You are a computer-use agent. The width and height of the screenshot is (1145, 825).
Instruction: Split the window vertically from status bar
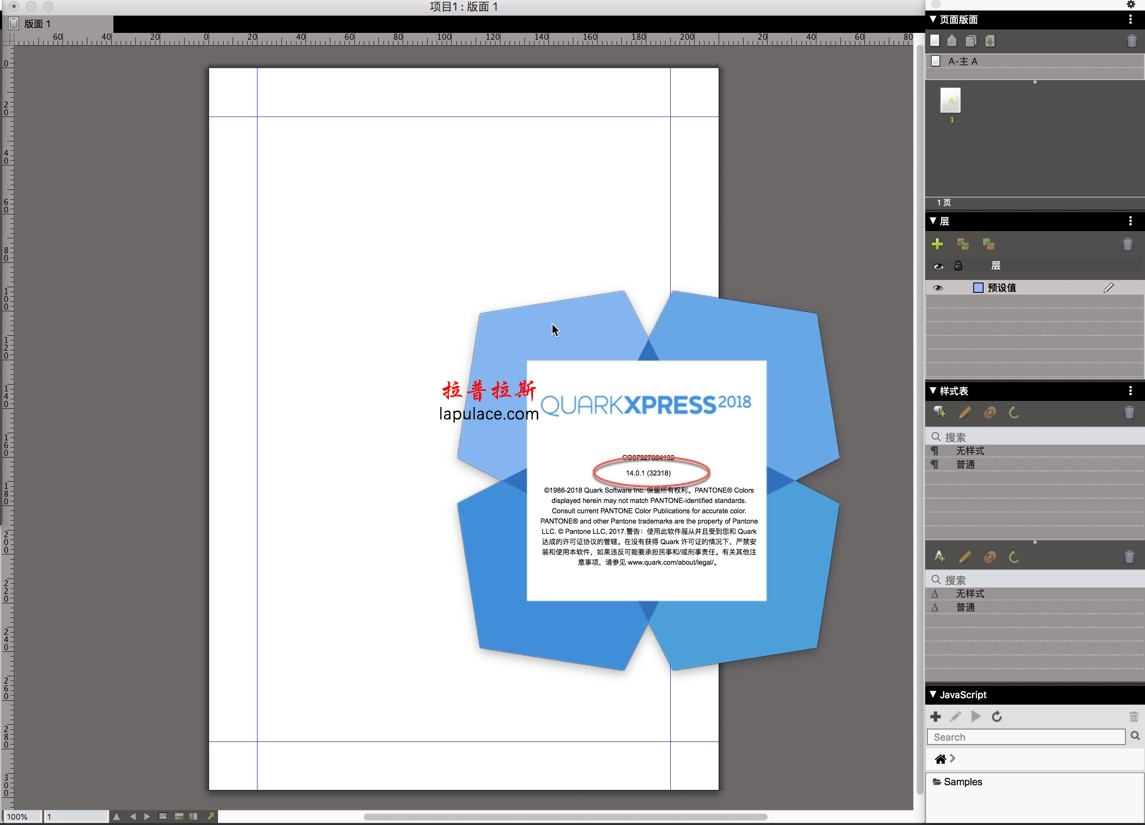(x=194, y=816)
